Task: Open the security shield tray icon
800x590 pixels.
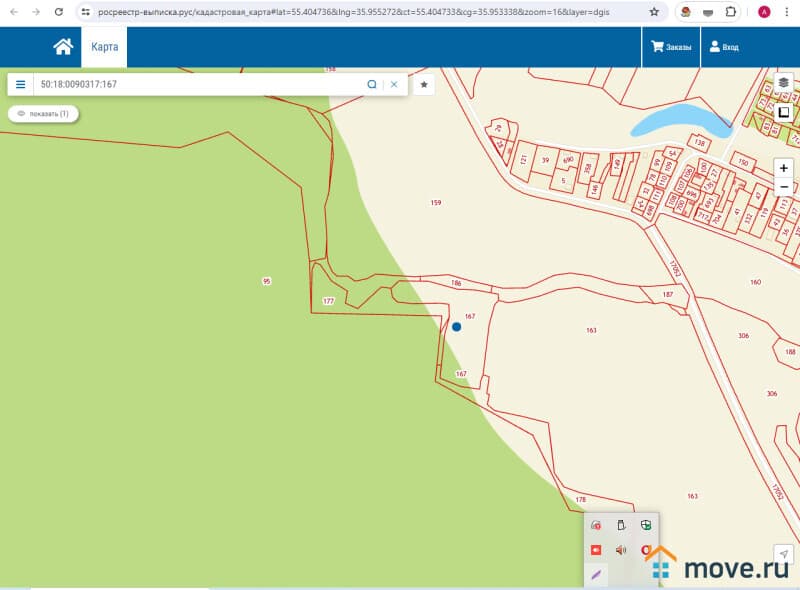Action: (646, 525)
